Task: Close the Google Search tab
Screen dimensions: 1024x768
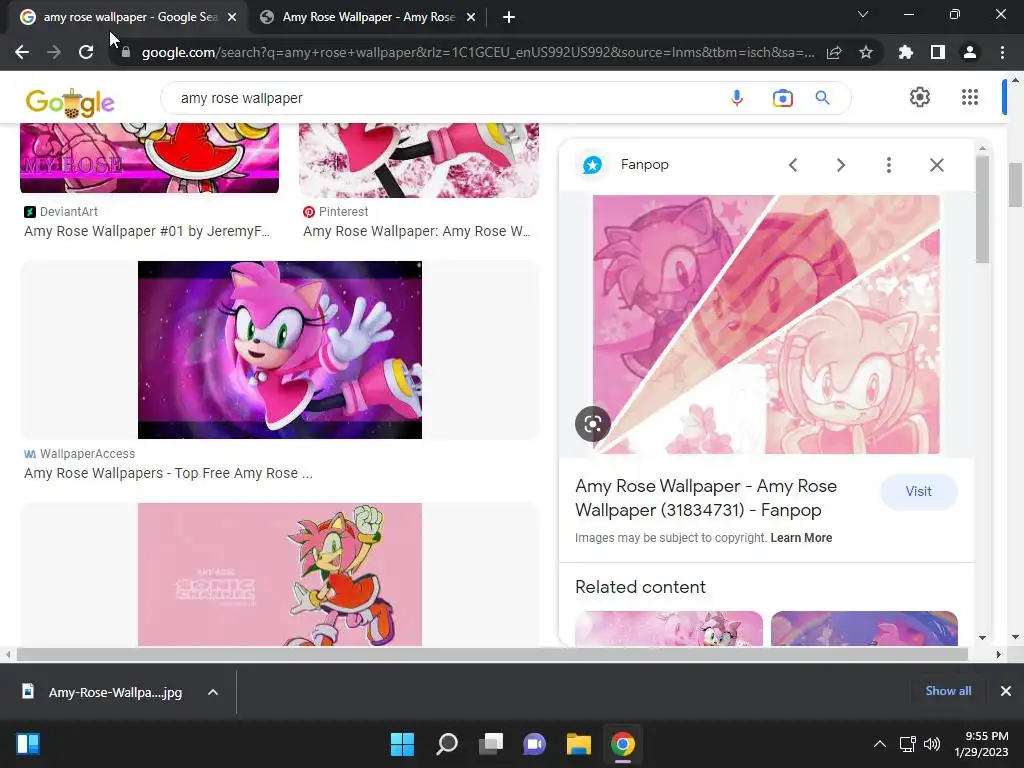Action: (x=232, y=17)
